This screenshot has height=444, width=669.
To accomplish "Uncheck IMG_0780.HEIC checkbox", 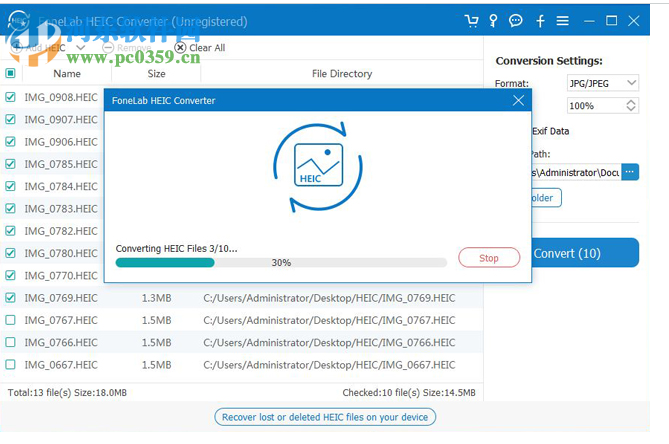I will (10, 253).
